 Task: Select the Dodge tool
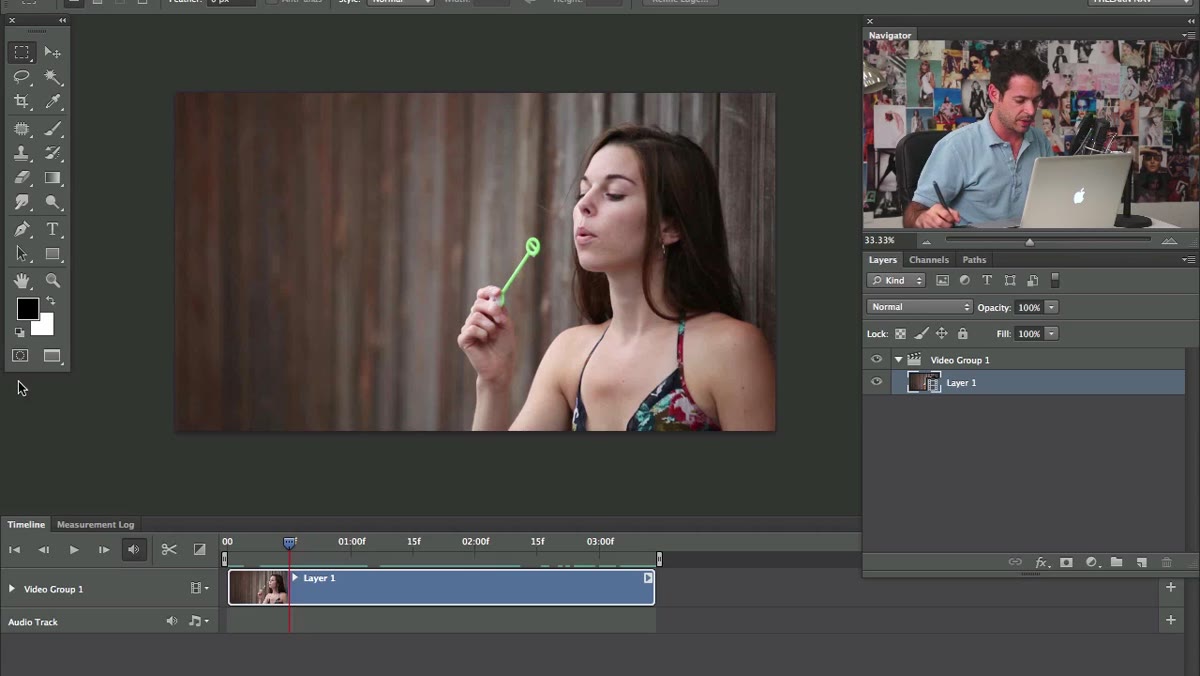pyautogui.click(x=53, y=202)
